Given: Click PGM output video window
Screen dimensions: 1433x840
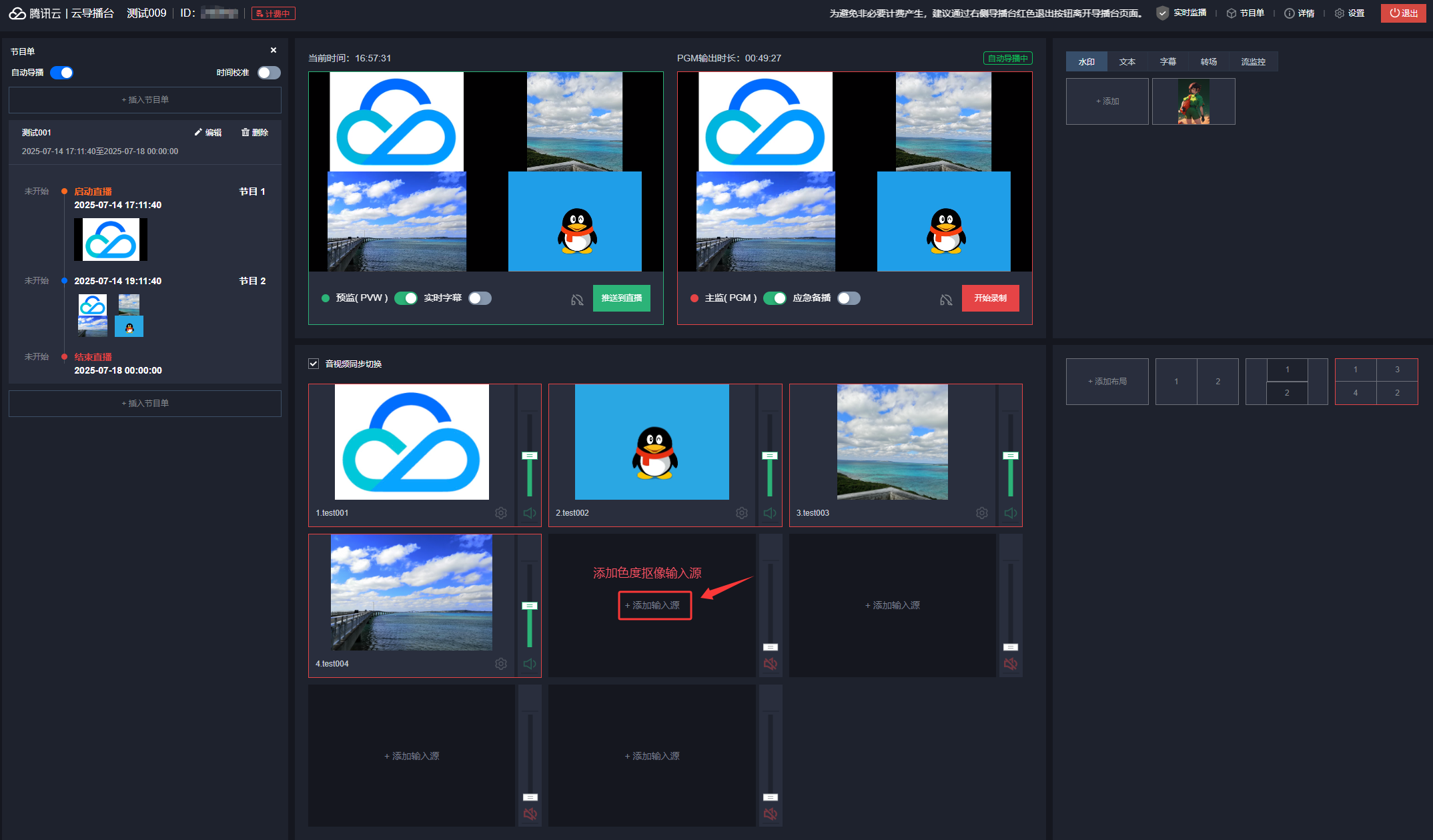Looking at the screenshot, I should [855, 171].
